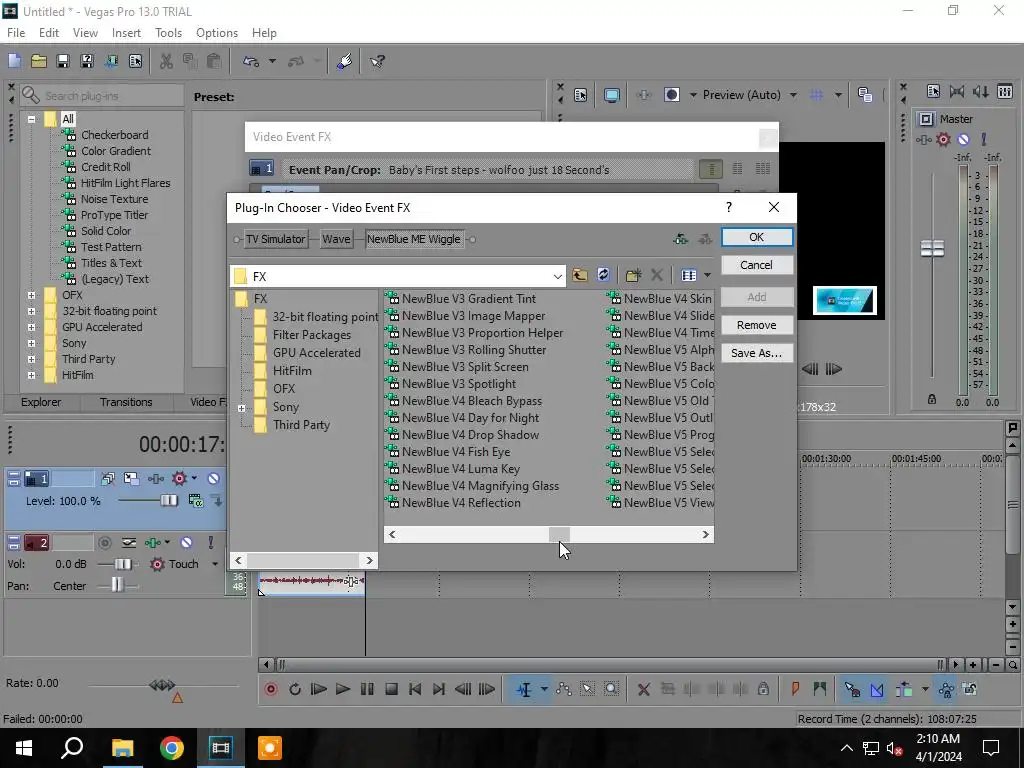This screenshot has height=768, width=1024.
Task: Click the Cut scissors icon in toolbar
Action: pos(167,61)
